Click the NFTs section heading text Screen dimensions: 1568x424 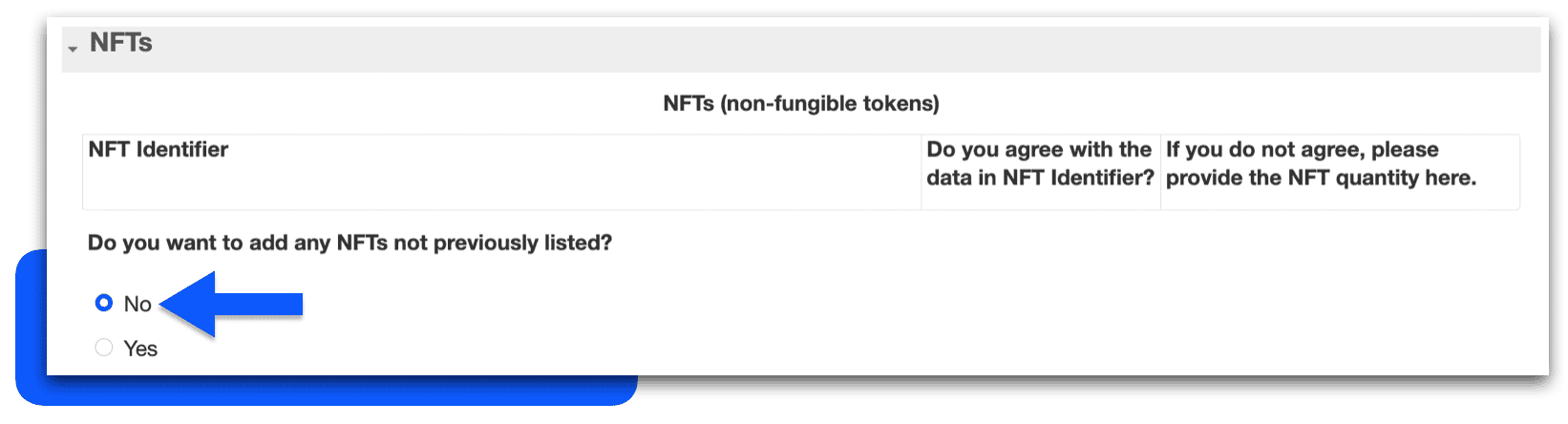[121, 43]
